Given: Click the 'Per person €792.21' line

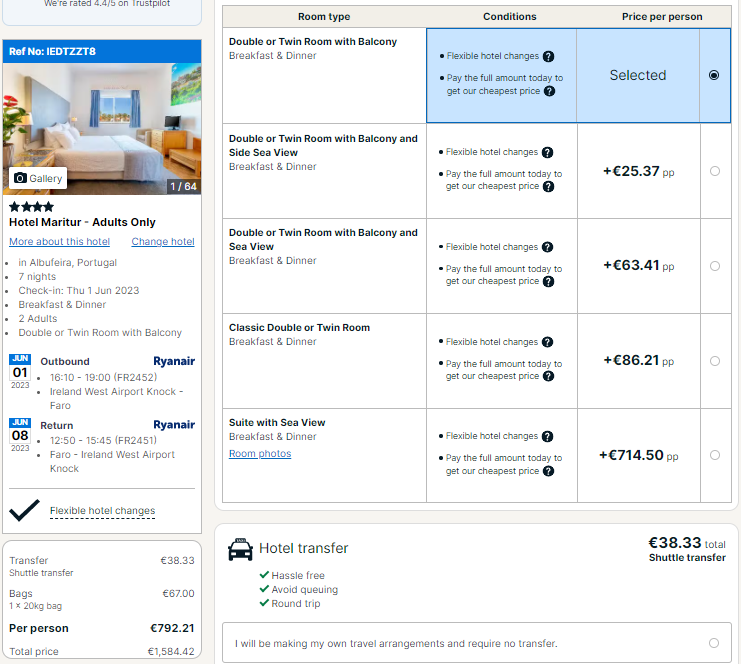Looking at the screenshot, I should click(102, 629).
